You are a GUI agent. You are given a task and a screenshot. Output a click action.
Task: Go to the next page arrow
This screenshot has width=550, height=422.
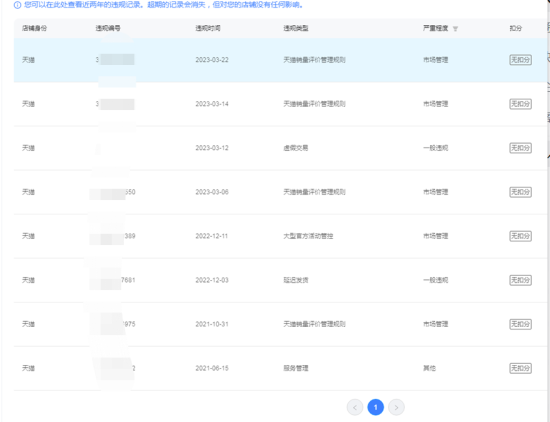click(396, 407)
